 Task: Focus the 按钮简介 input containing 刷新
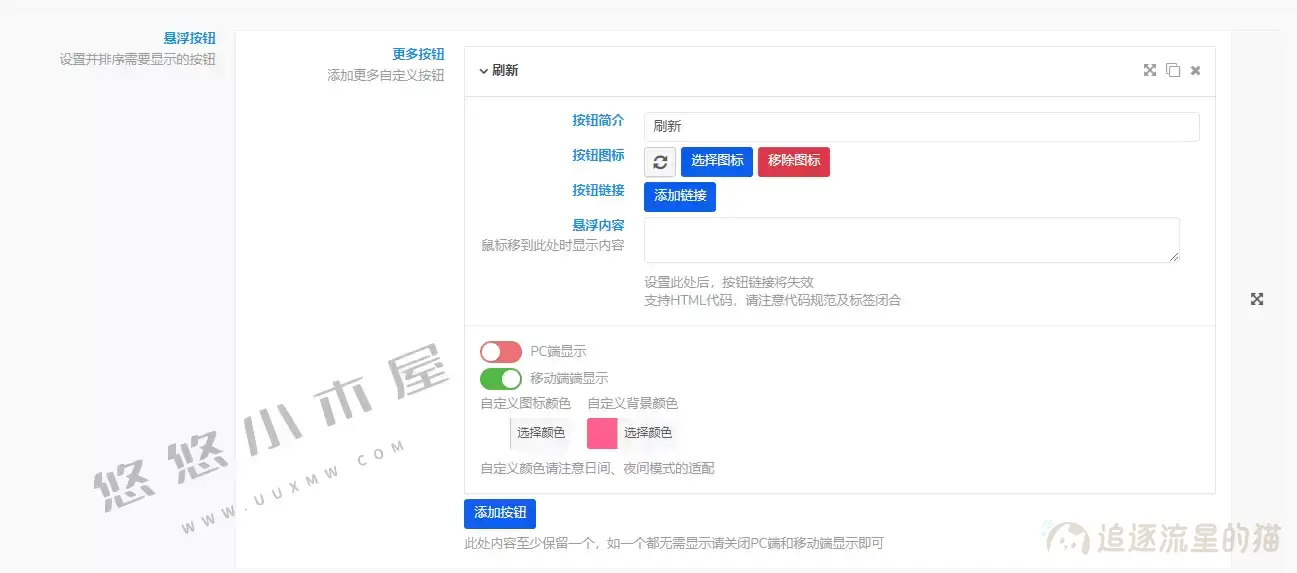tap(921, 127)
